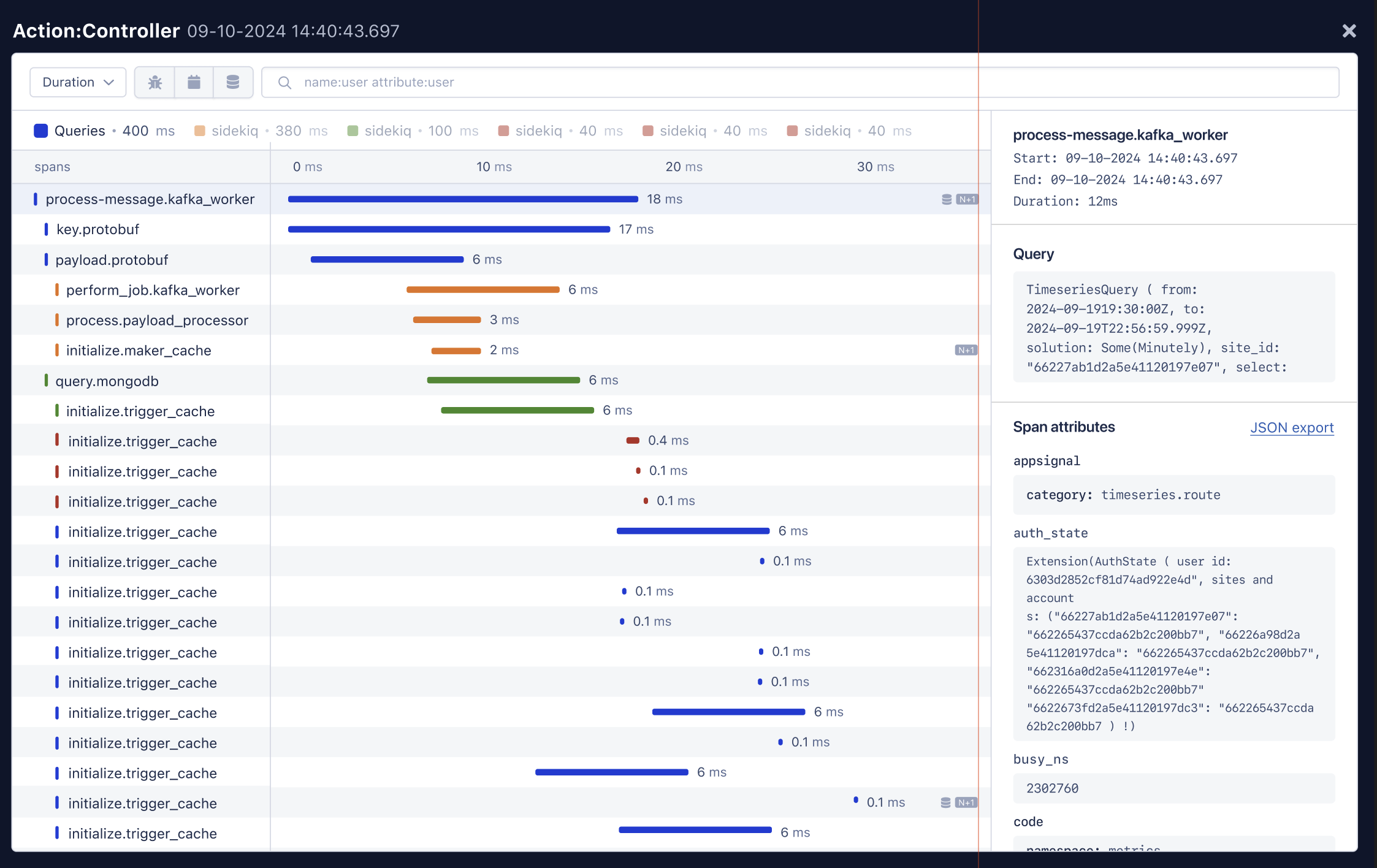Click the database filter icon

pyautogui.click(x=233, y=82)
